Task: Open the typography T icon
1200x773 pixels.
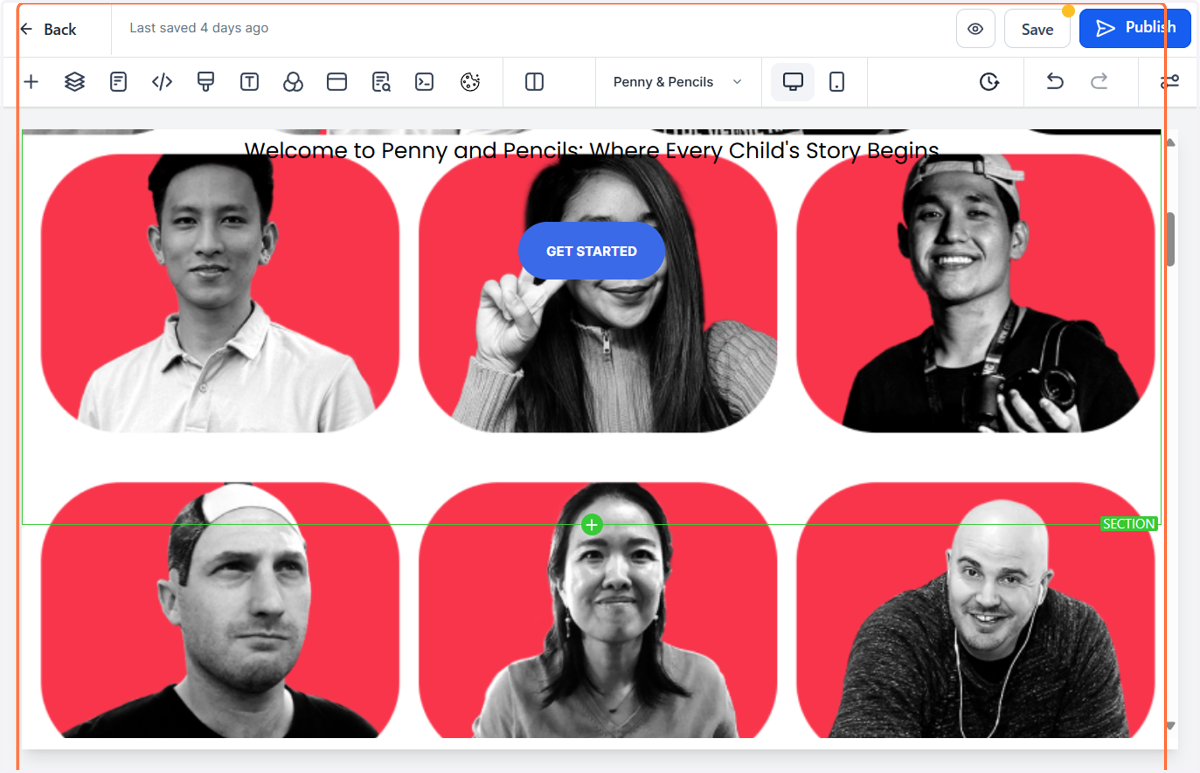Action: tap(249, 82)
